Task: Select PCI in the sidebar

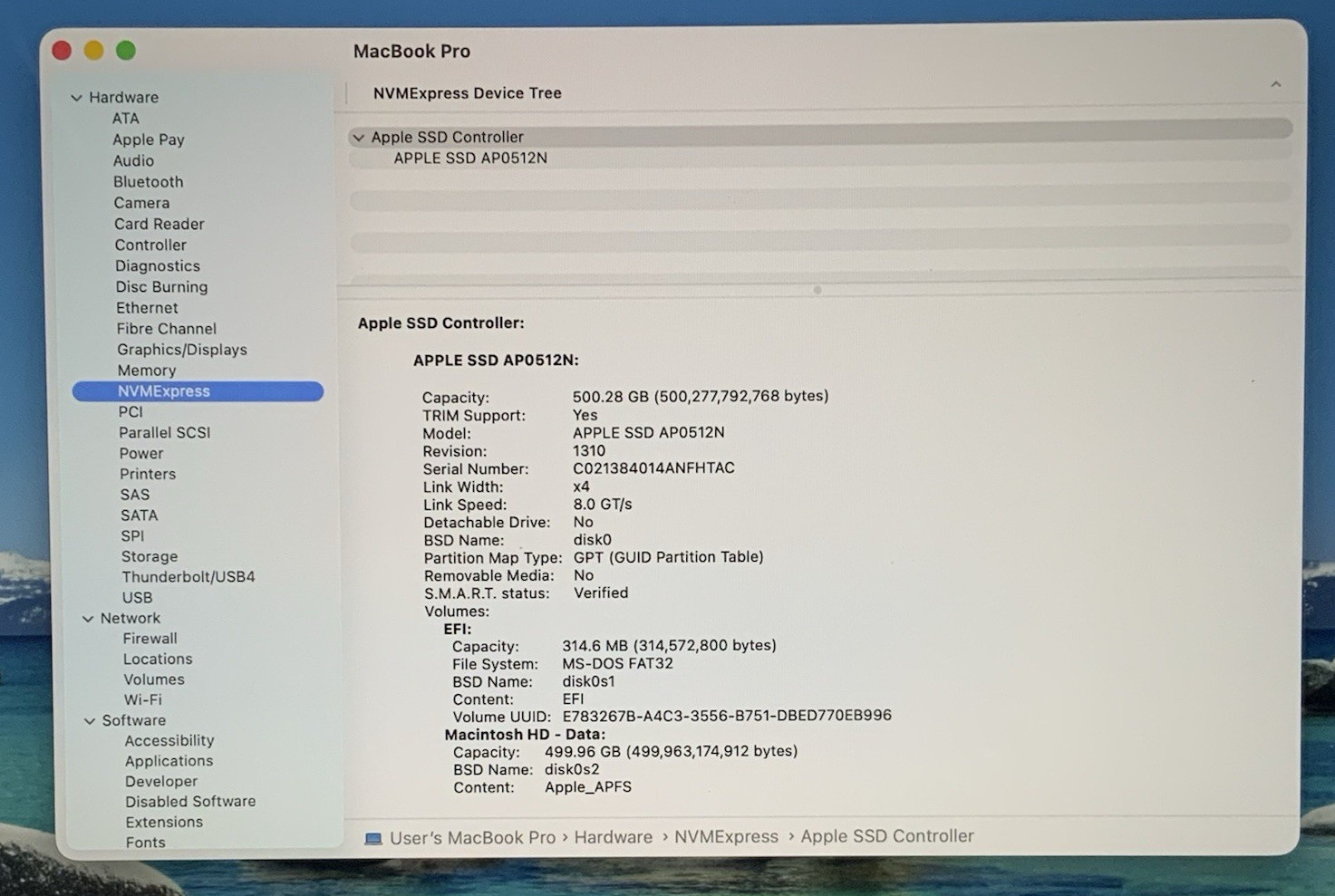Action: pos(131,411)
